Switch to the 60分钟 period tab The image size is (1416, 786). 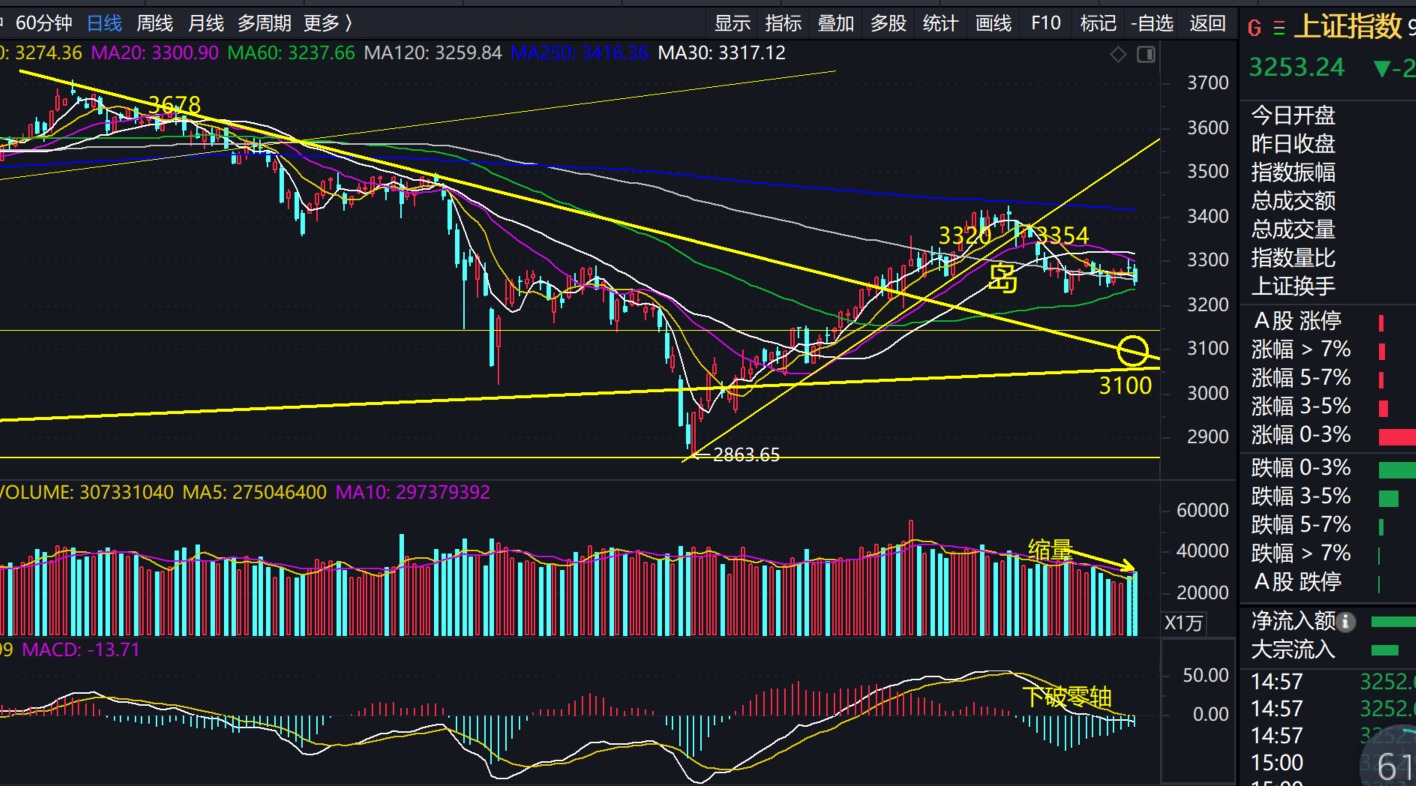[44, 23]
